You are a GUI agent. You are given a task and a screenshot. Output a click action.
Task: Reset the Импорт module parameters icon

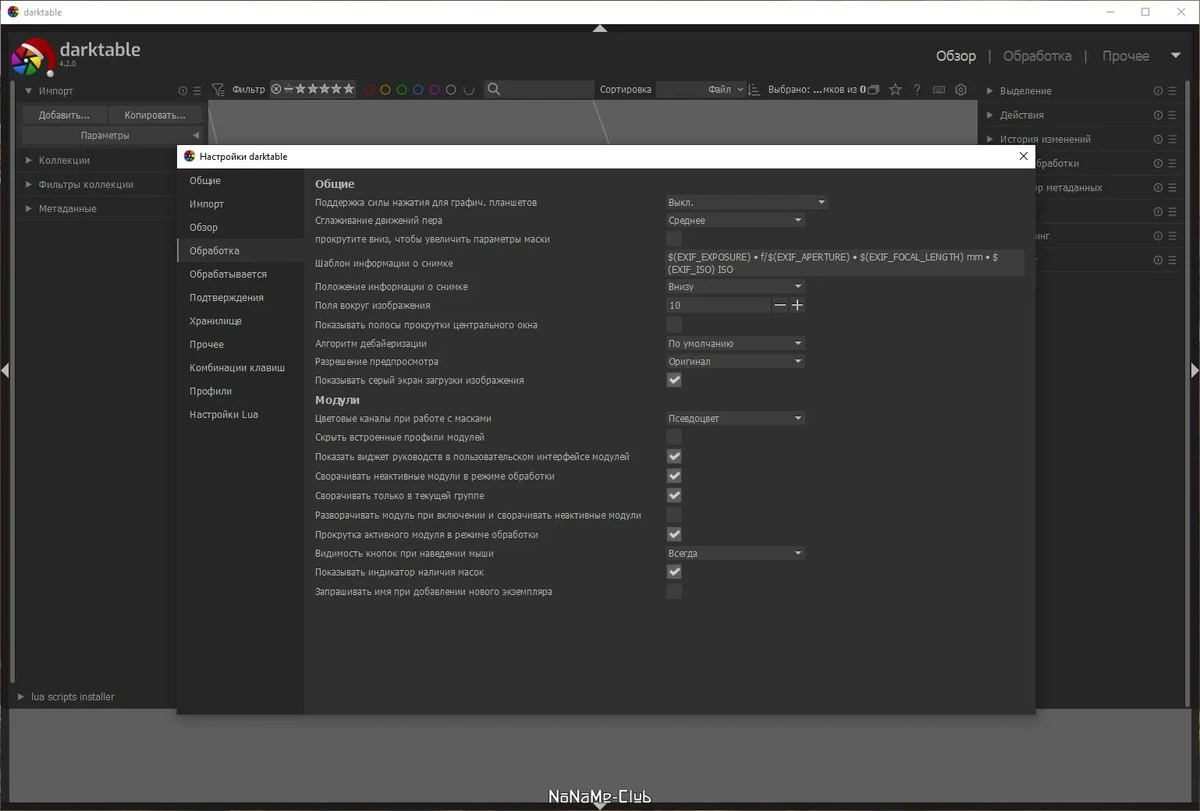click(x=183, y=91)
